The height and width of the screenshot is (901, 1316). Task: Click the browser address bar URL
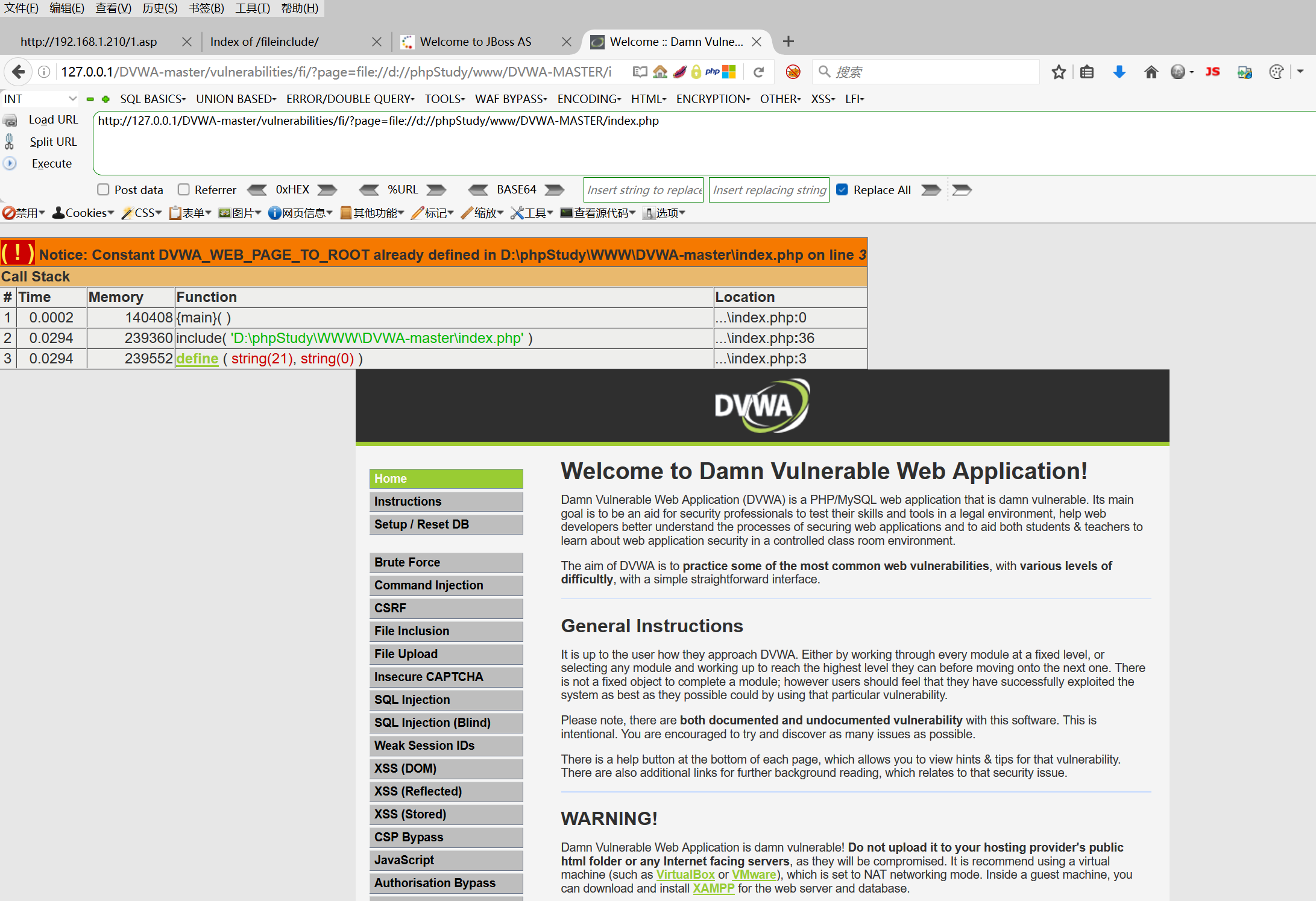(x=336, y=72)
